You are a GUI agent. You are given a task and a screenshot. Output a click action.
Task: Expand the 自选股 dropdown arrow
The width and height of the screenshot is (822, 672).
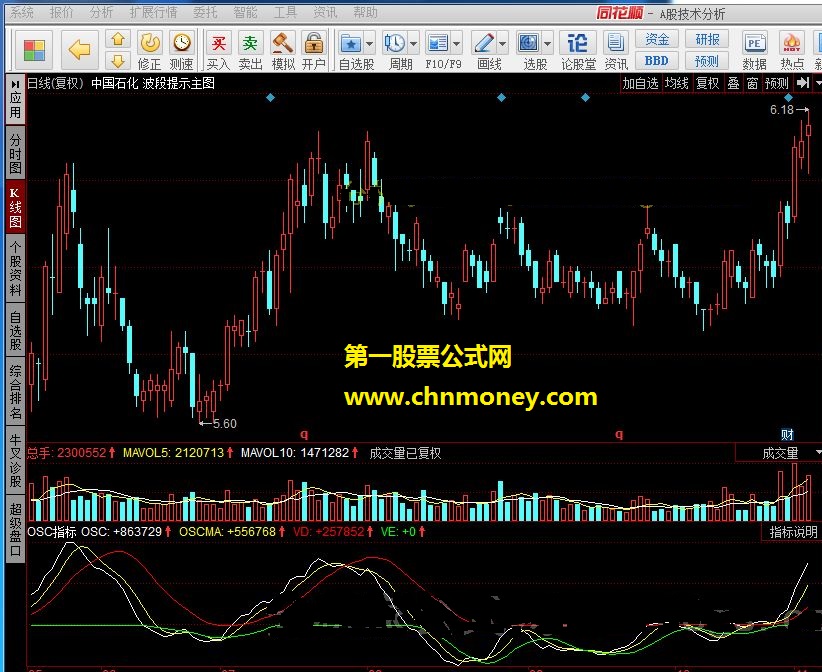point(369,44)
